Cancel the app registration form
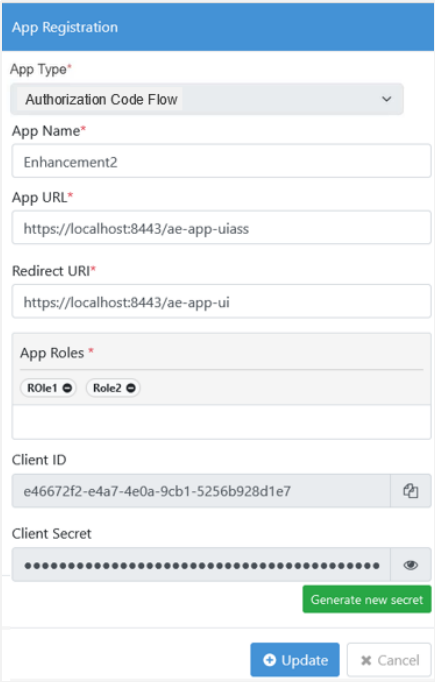Image resolution: width=436 pixels, height=682 pixels. 389,660
